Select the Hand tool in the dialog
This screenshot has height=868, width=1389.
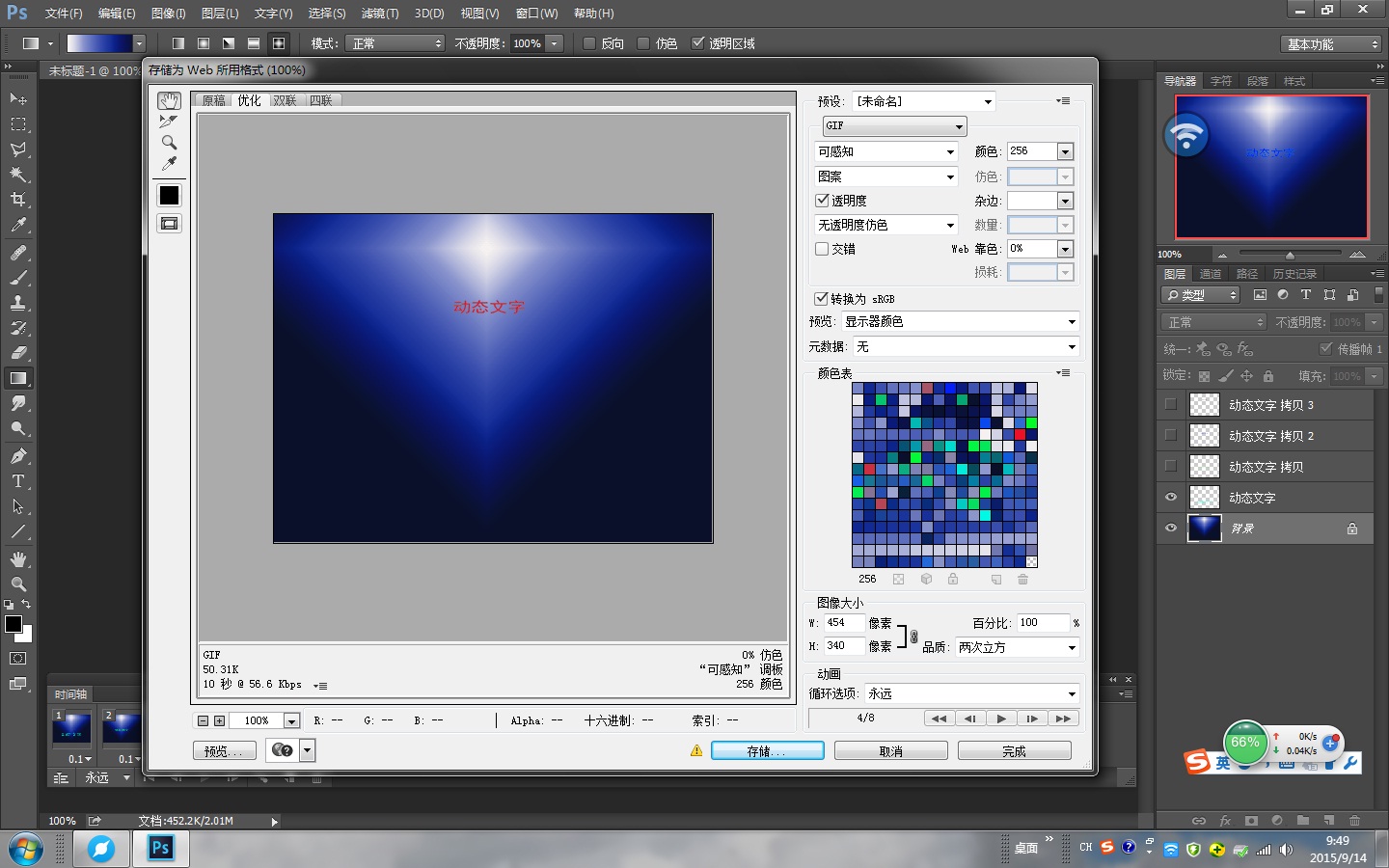[x=169, y=101]
